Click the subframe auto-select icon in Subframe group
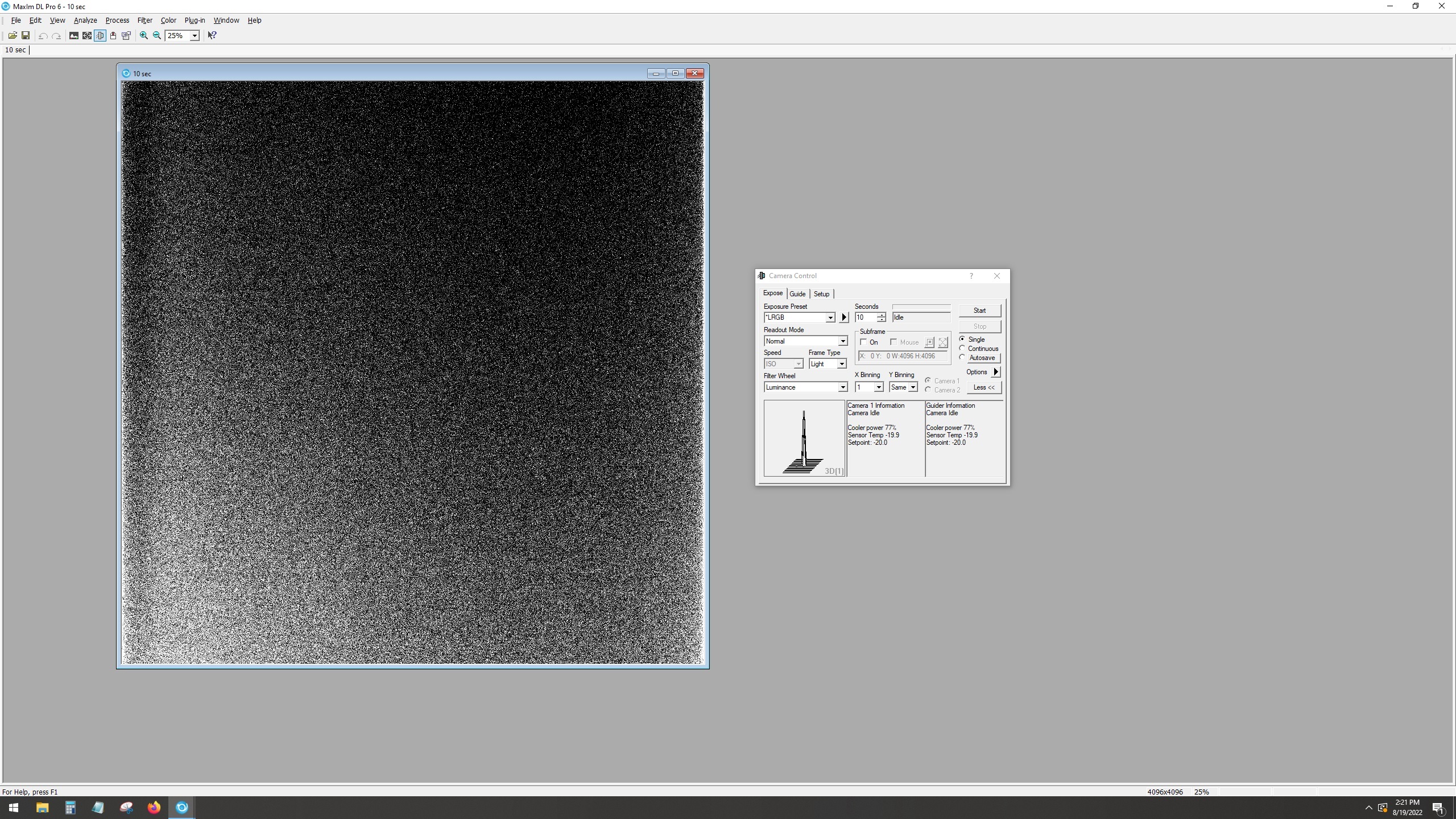Image resolution: width=1456 pixels, height=819 pixels. pos(929,342)
